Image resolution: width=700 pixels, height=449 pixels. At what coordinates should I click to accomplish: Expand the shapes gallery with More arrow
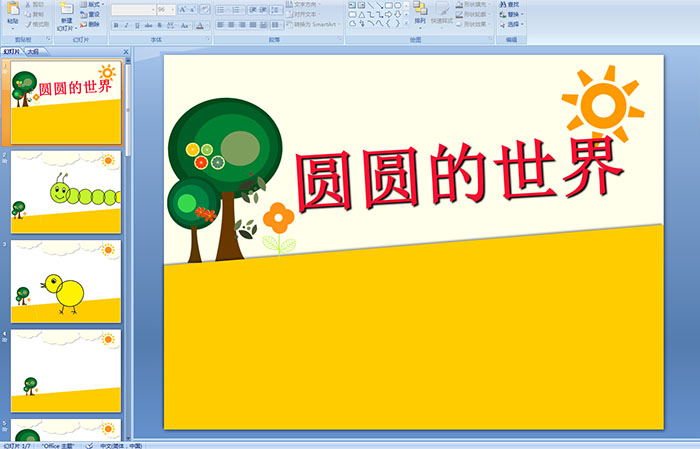point(406,23)
